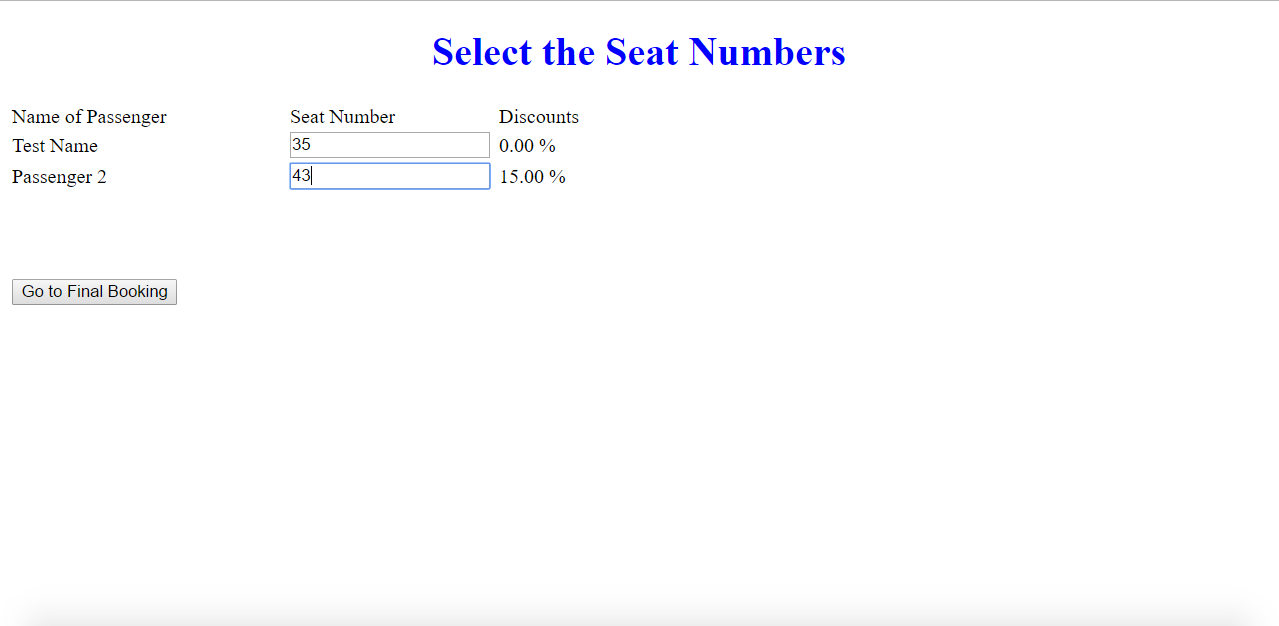Click the word "Seat" in the page heading
This screenshot has height=626, width=1279.
(641, 52)
